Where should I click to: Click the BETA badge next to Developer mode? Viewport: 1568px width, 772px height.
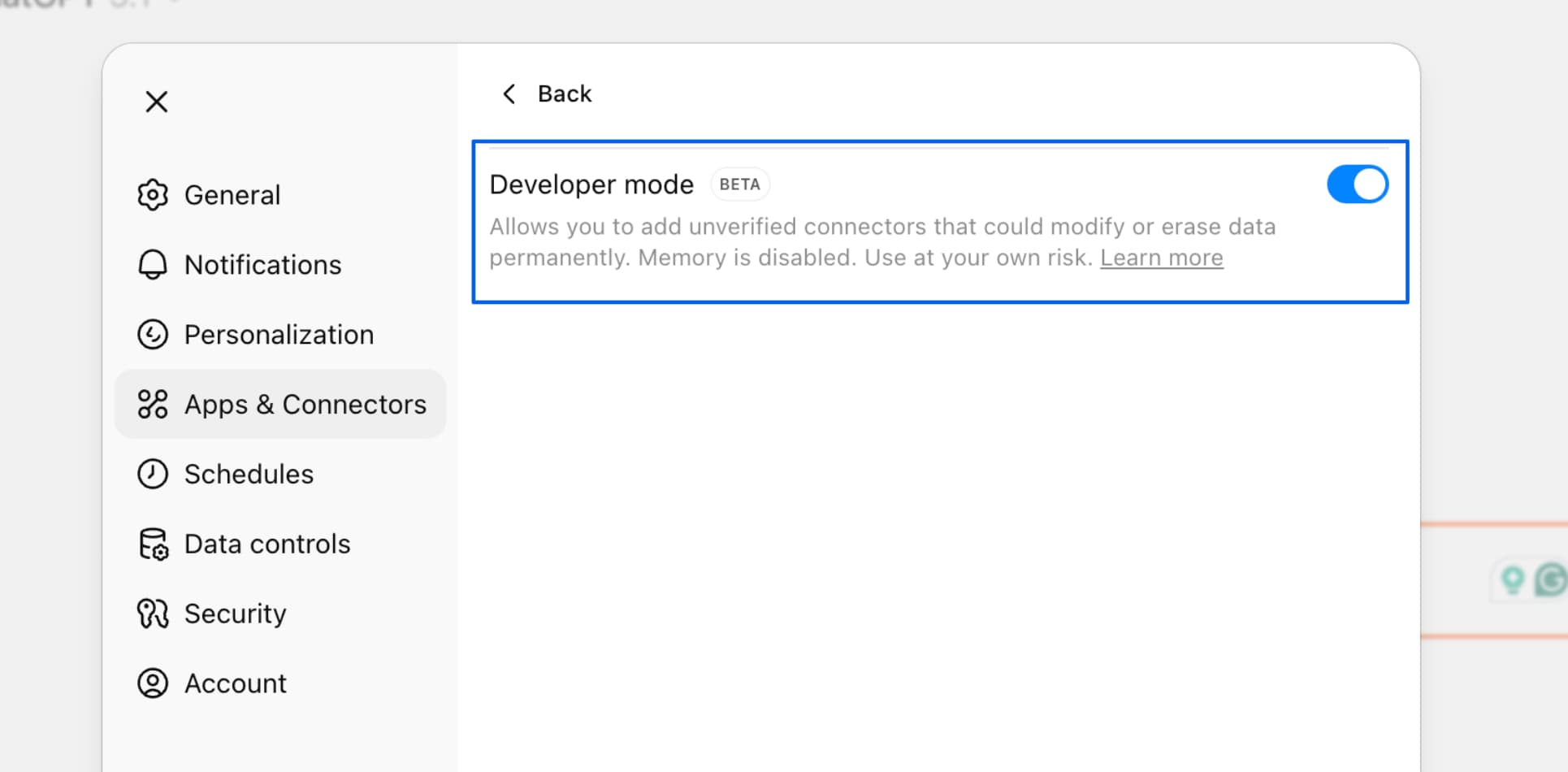(x=739, y=184)
